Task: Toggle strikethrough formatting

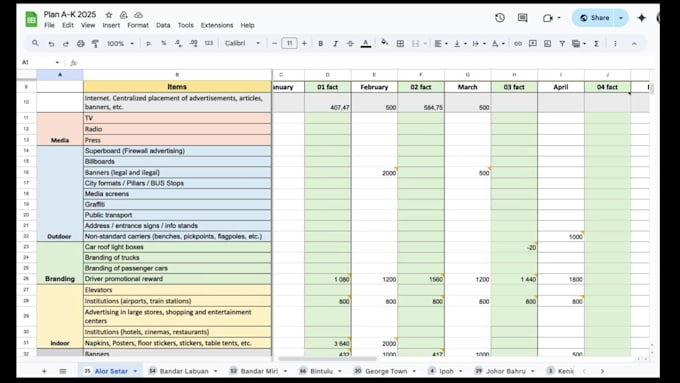Action: [350, 43]
